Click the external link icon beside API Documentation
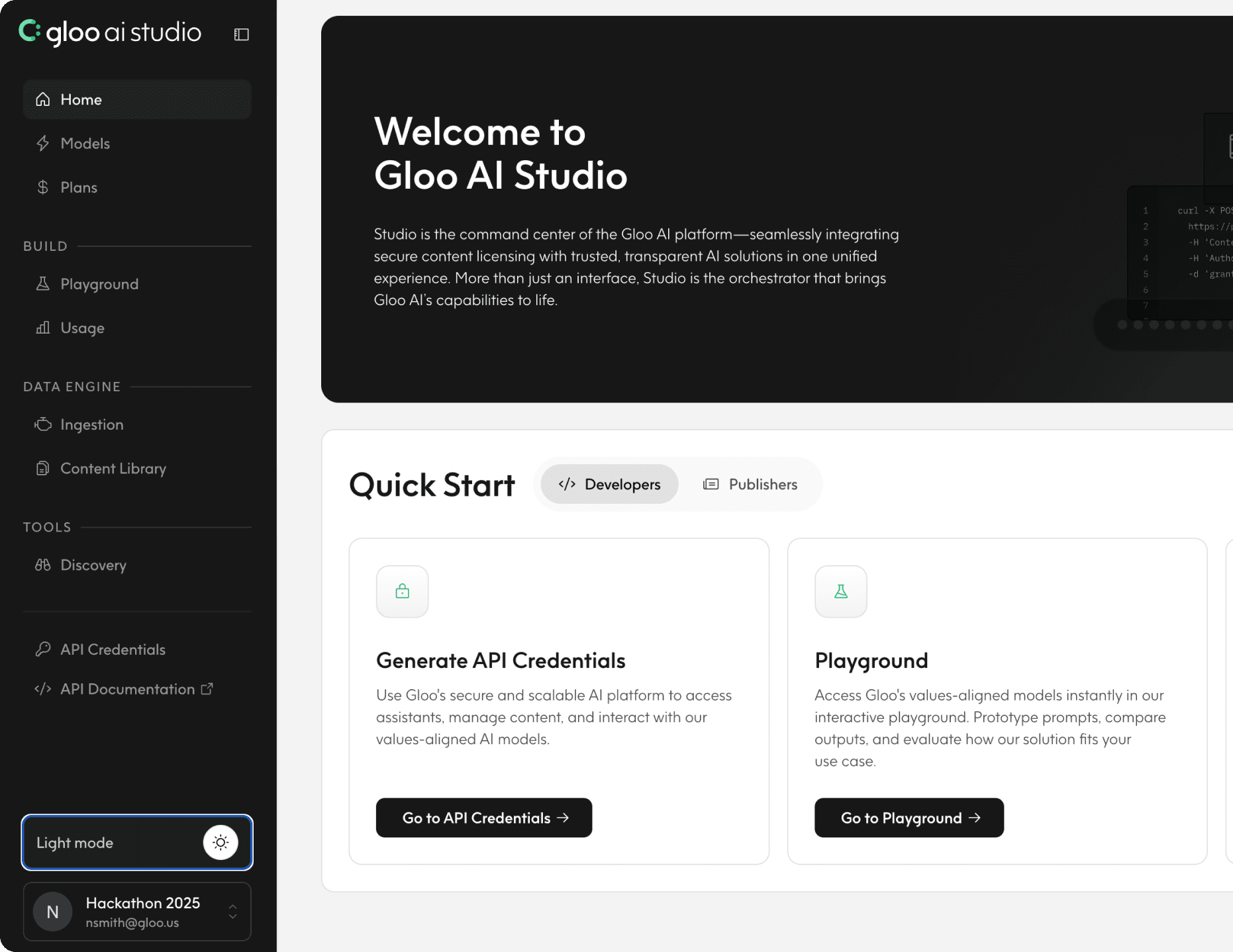The height and width of the screenshot is (952, 1233). point(207,689)
